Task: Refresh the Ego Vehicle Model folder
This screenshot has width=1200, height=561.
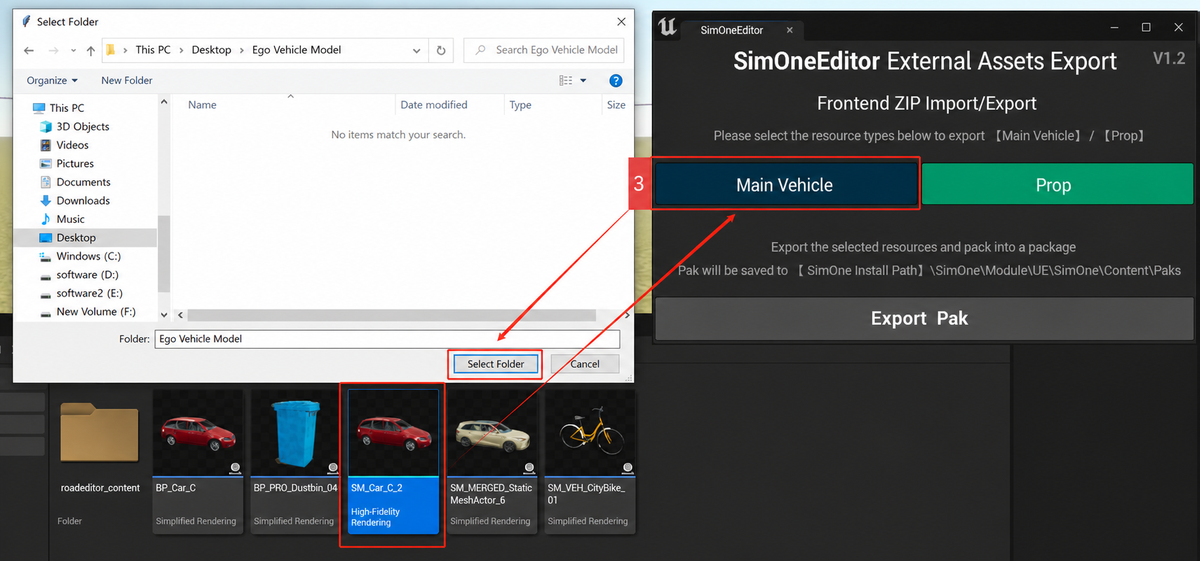Action: click(x=441, y=50)
